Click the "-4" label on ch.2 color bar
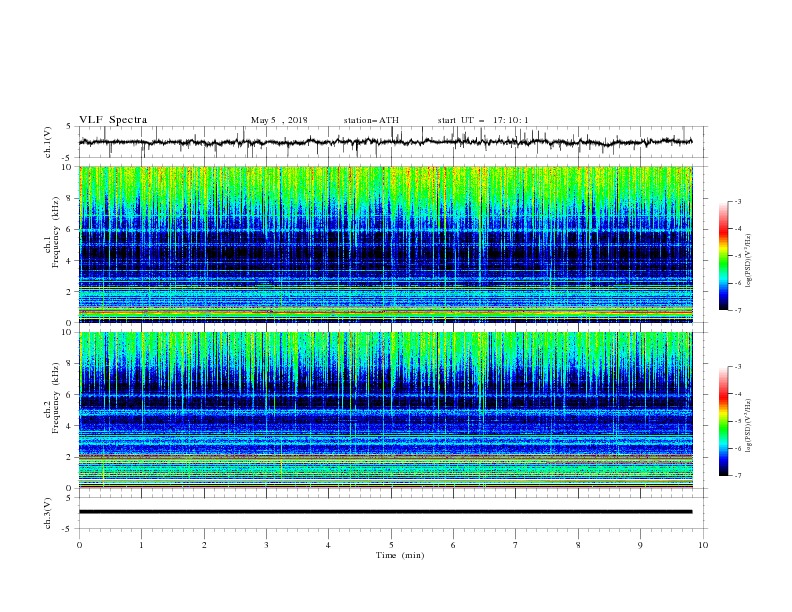The height and width of the screenshot is (612, 792). click(738, 394)
